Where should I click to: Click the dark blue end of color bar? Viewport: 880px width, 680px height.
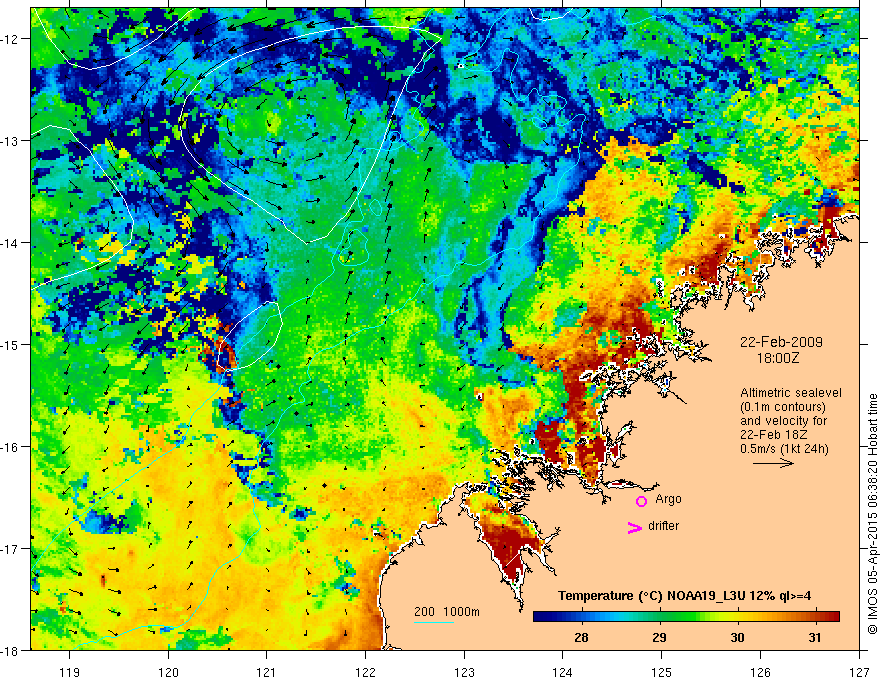pyautogui.click(x=540, y=617)
